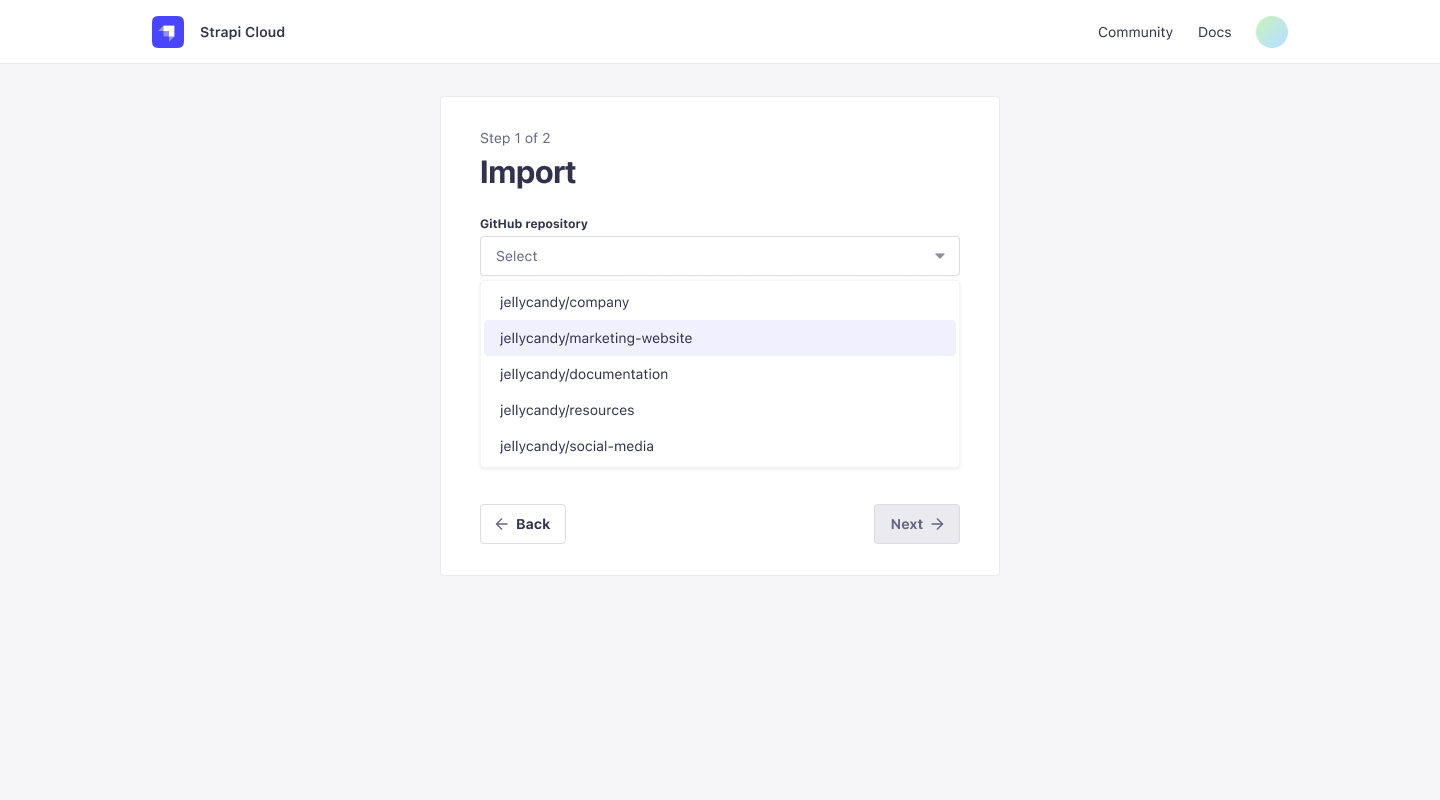Select the jellycandy/resources repository
The height and width of the screenshot is (800, 1440).
(567, 410)
